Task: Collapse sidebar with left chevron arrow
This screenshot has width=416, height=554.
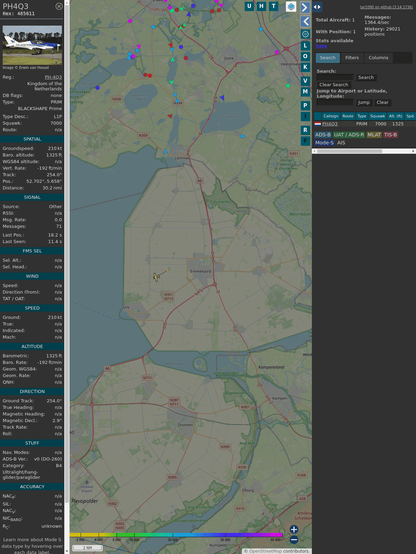Action: click(305, 22)
